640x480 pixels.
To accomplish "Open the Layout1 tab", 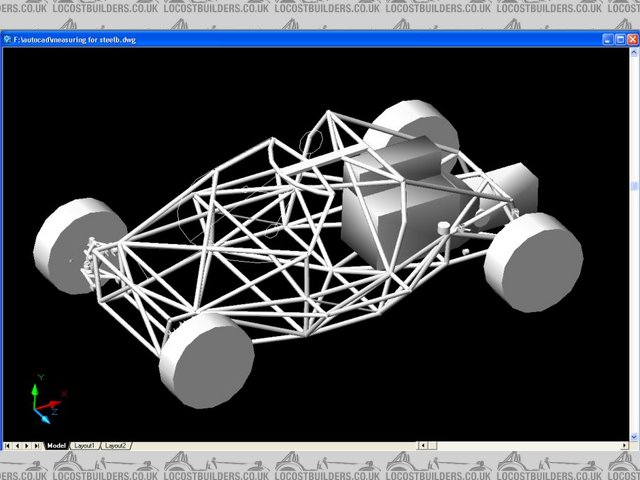I will coord(83,445).
